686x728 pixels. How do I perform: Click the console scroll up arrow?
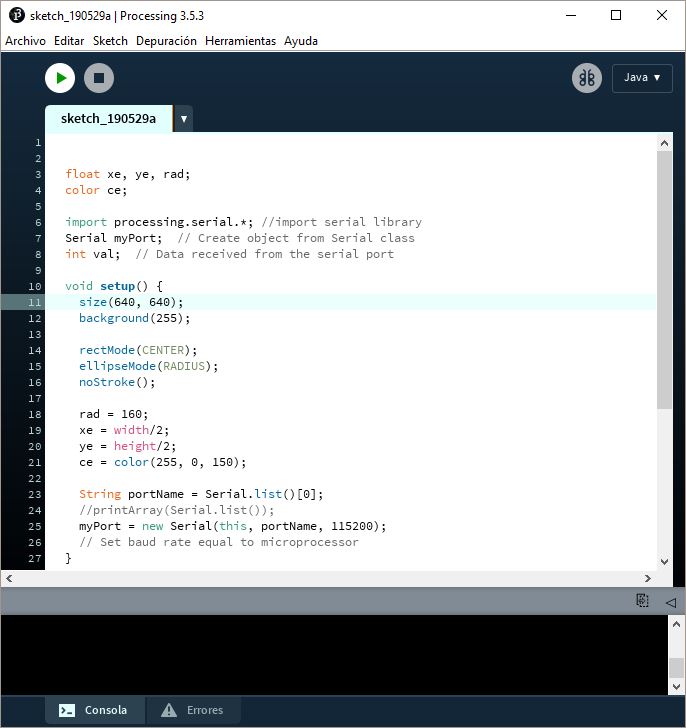[676, 624]
